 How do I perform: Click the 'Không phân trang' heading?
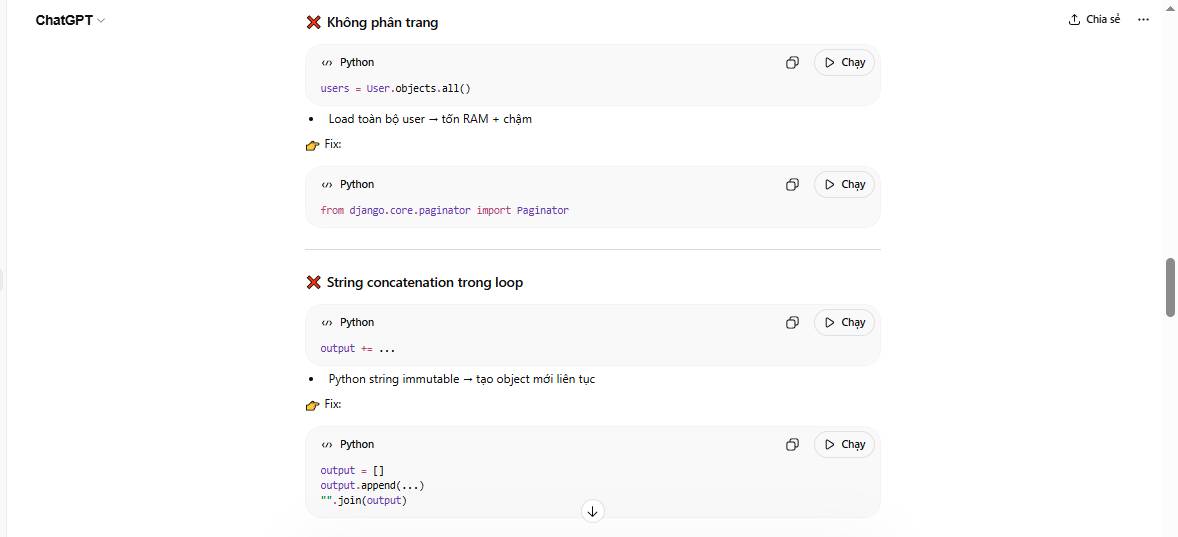[x=381, y=22]
